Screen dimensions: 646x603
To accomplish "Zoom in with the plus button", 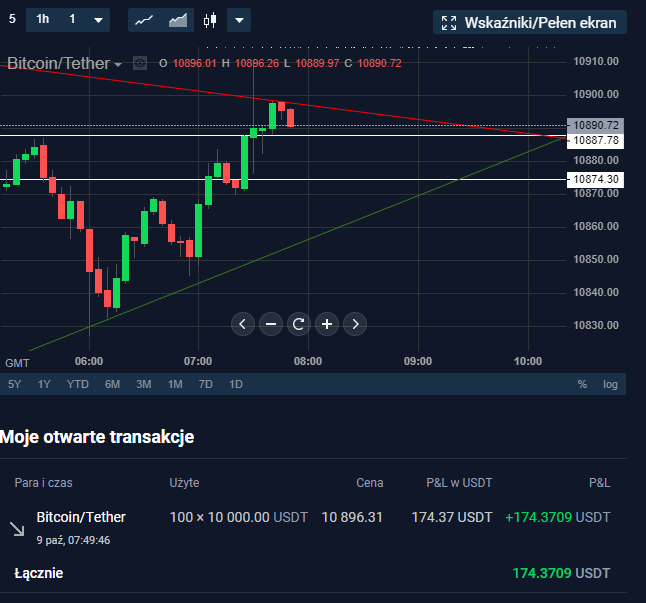I will click(x=327, y=324).
